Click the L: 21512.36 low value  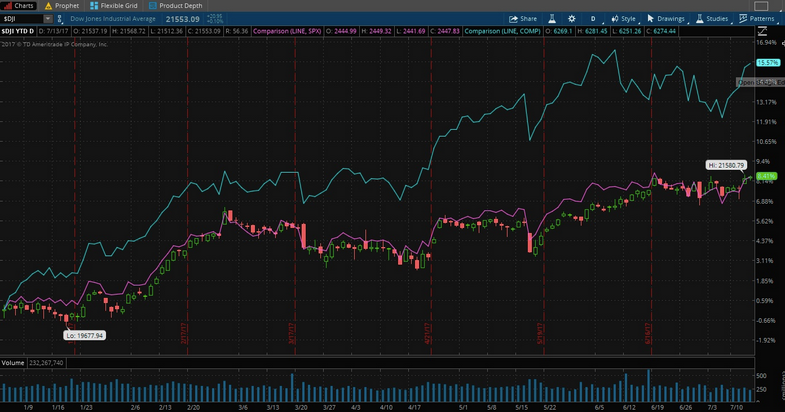pyautogui.click(x=167, y=31)
